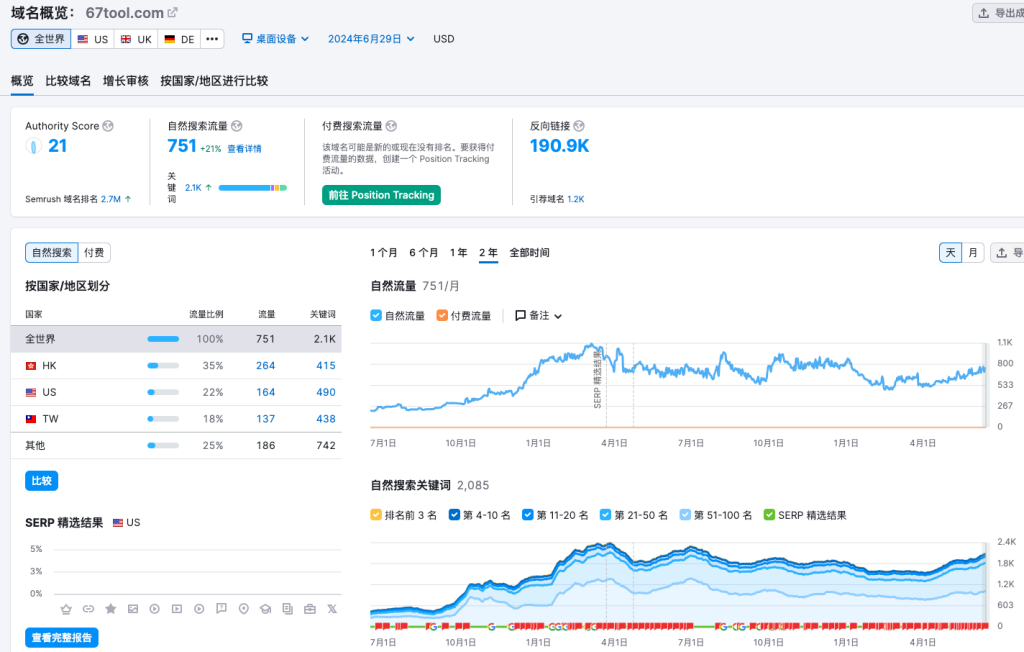
Task: Click the Taiwan flag in TW row
Action: tap(31, 419)
